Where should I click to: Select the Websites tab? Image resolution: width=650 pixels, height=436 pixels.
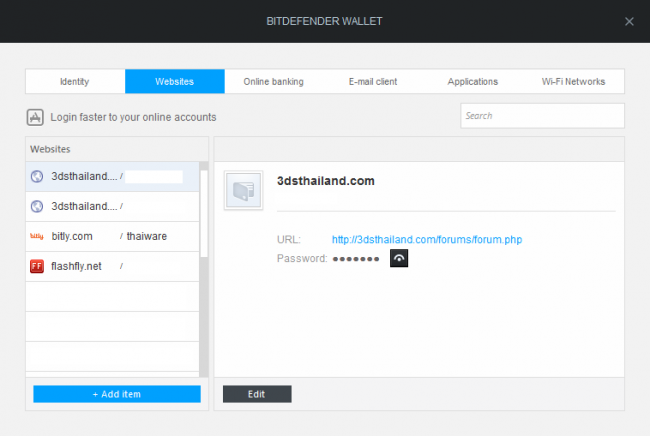click(x=175, y=82)
